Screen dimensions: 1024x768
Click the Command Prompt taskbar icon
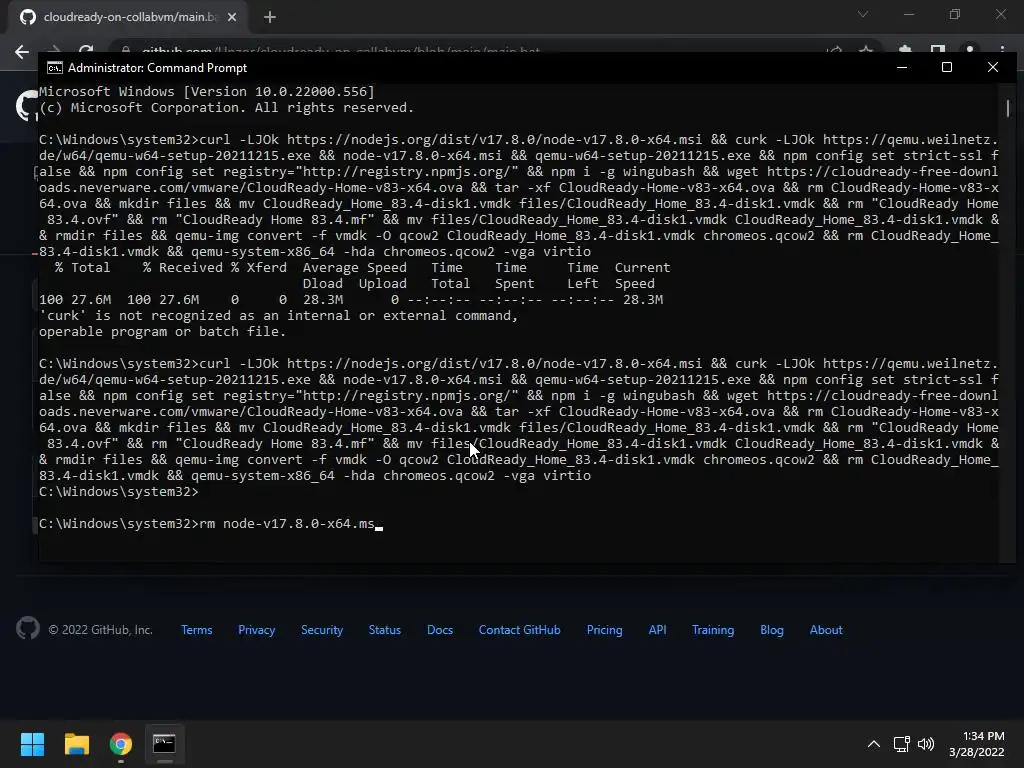pos(164,744)
